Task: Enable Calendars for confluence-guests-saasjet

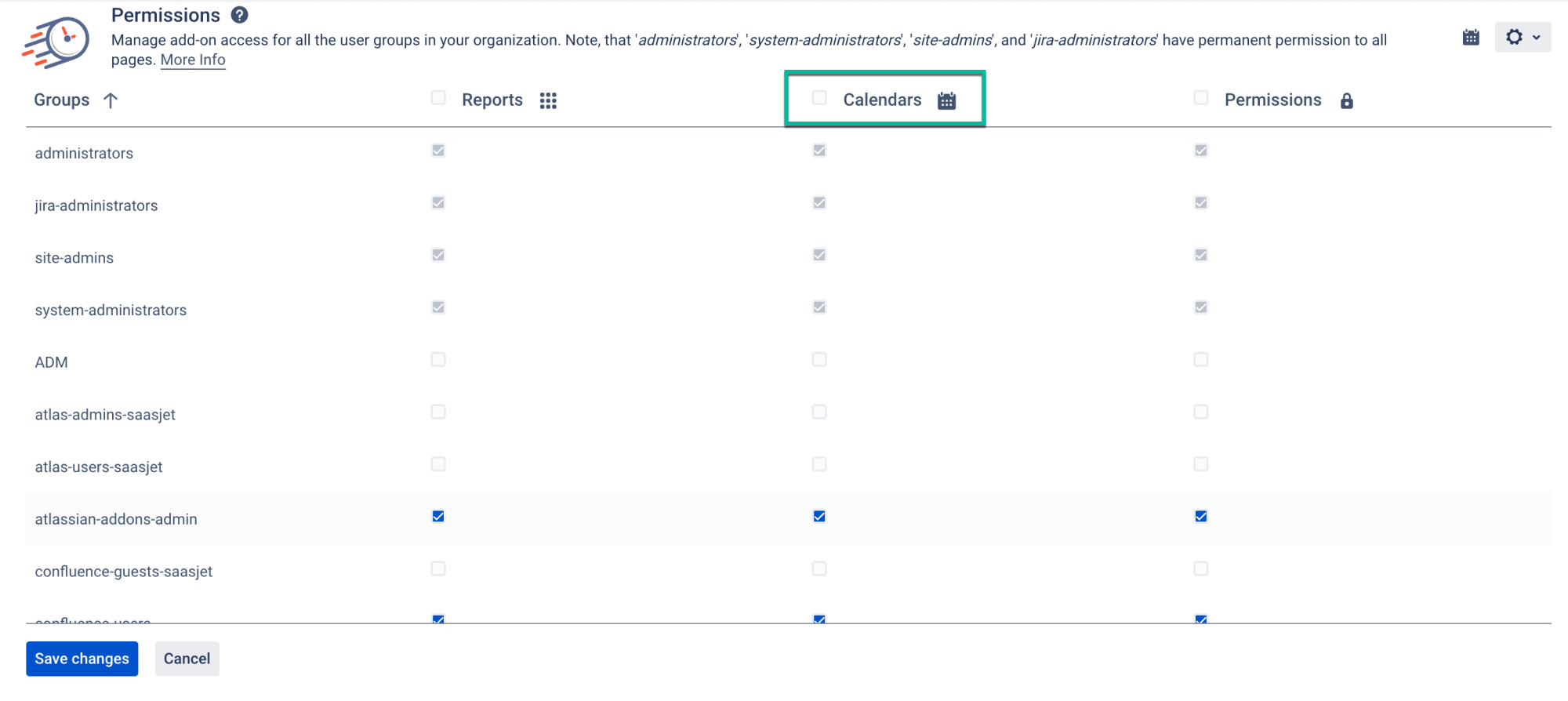Action: pyautogui.click(x=819, y=568)
